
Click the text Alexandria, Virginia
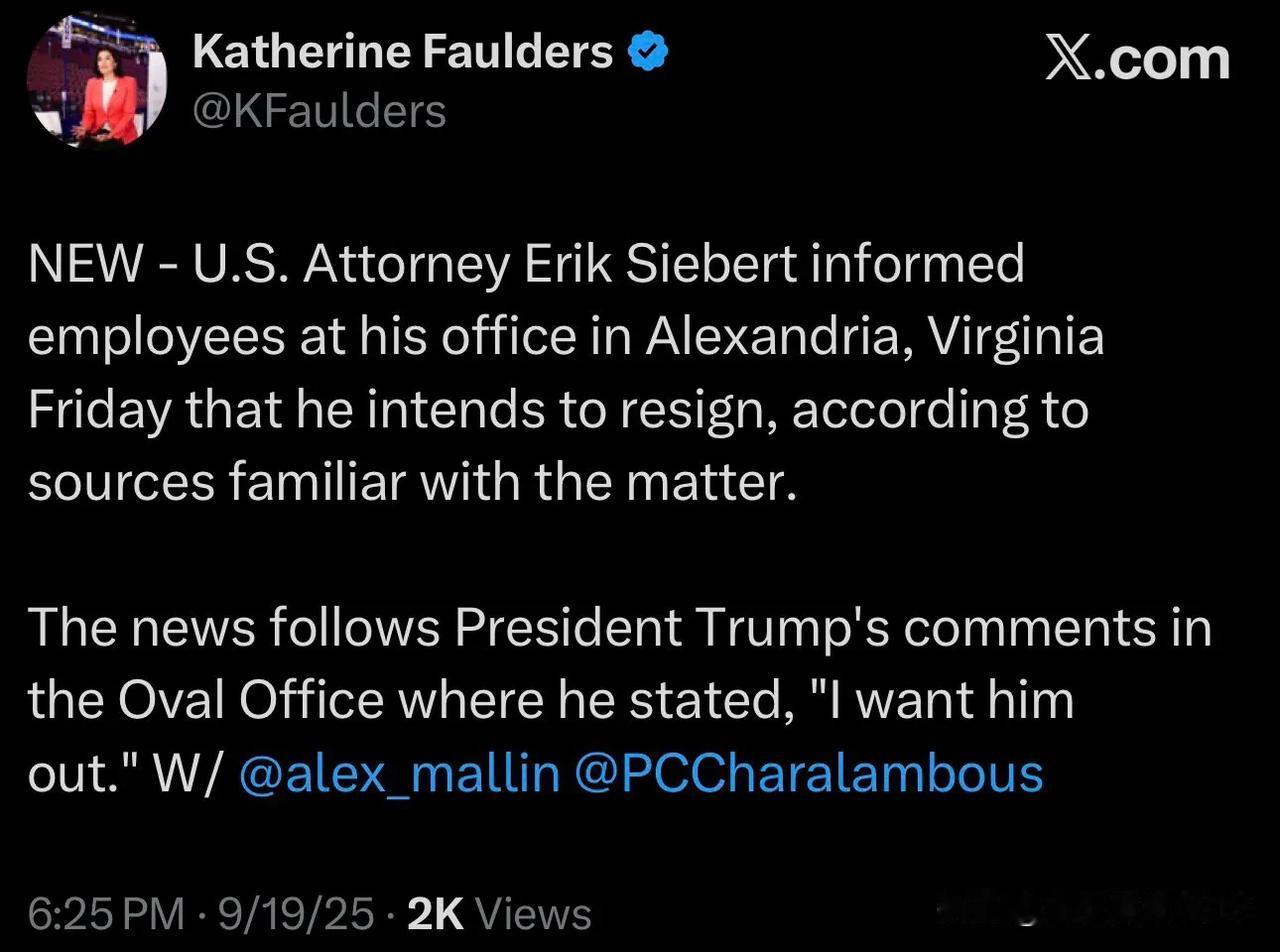(874, 337)
